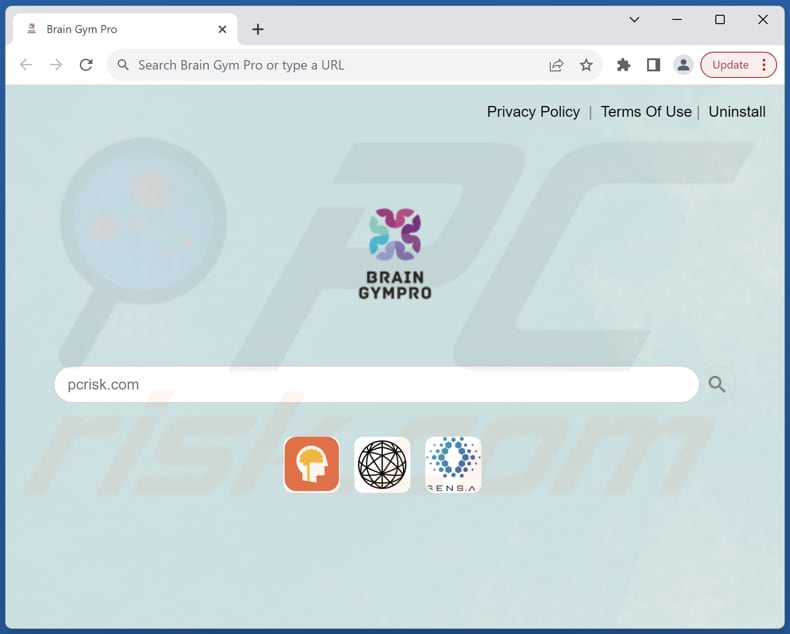790x634 pixels.
Task: Open the Extensions puzzle-piece menu
Action: tap(623, 65)
